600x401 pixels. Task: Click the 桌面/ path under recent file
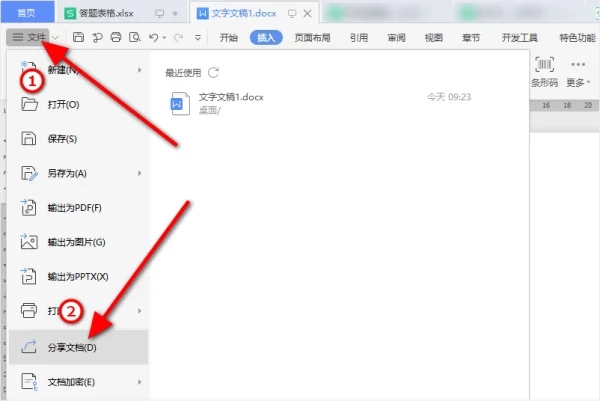click(x=209, y=111)
